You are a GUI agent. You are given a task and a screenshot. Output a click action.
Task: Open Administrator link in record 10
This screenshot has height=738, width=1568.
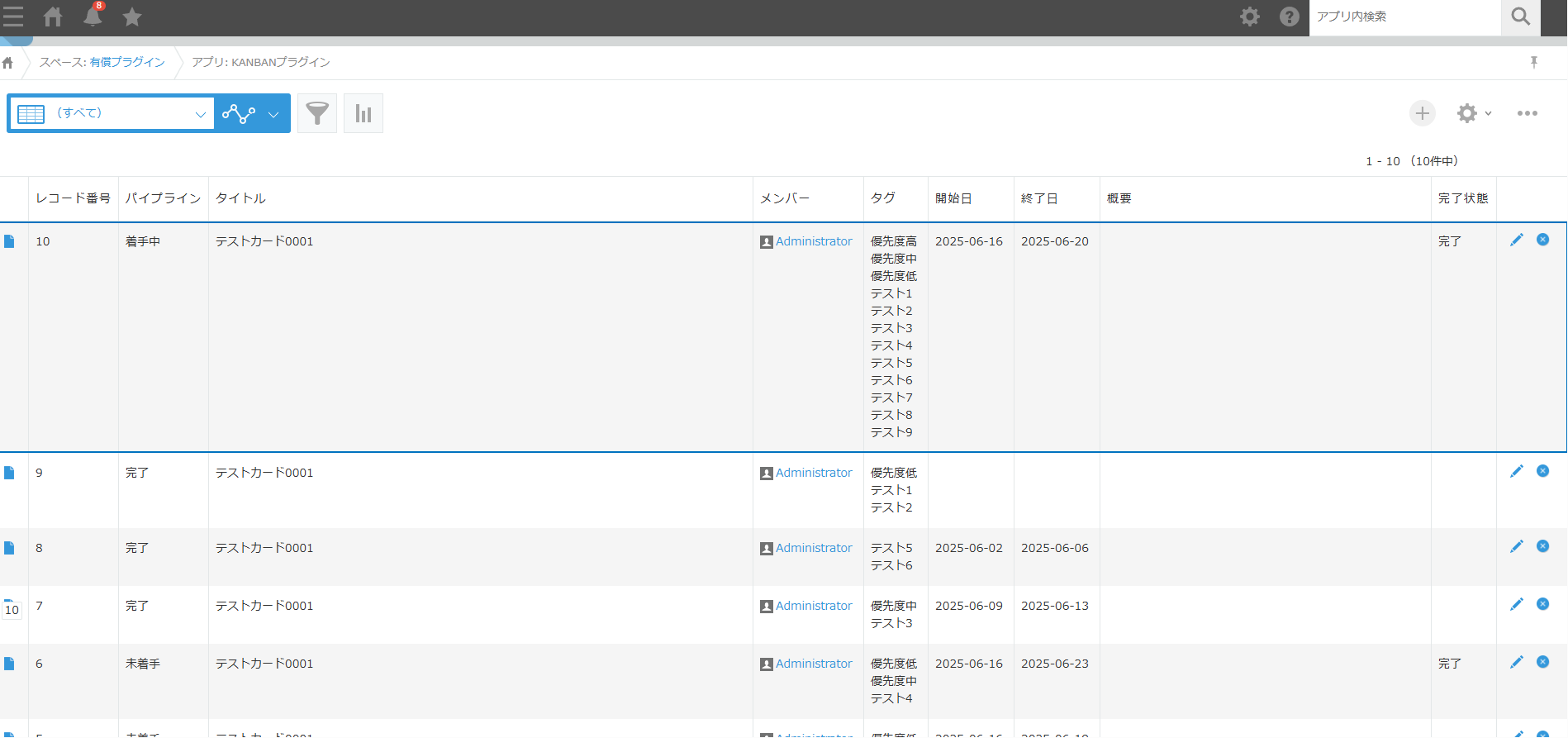814,241
